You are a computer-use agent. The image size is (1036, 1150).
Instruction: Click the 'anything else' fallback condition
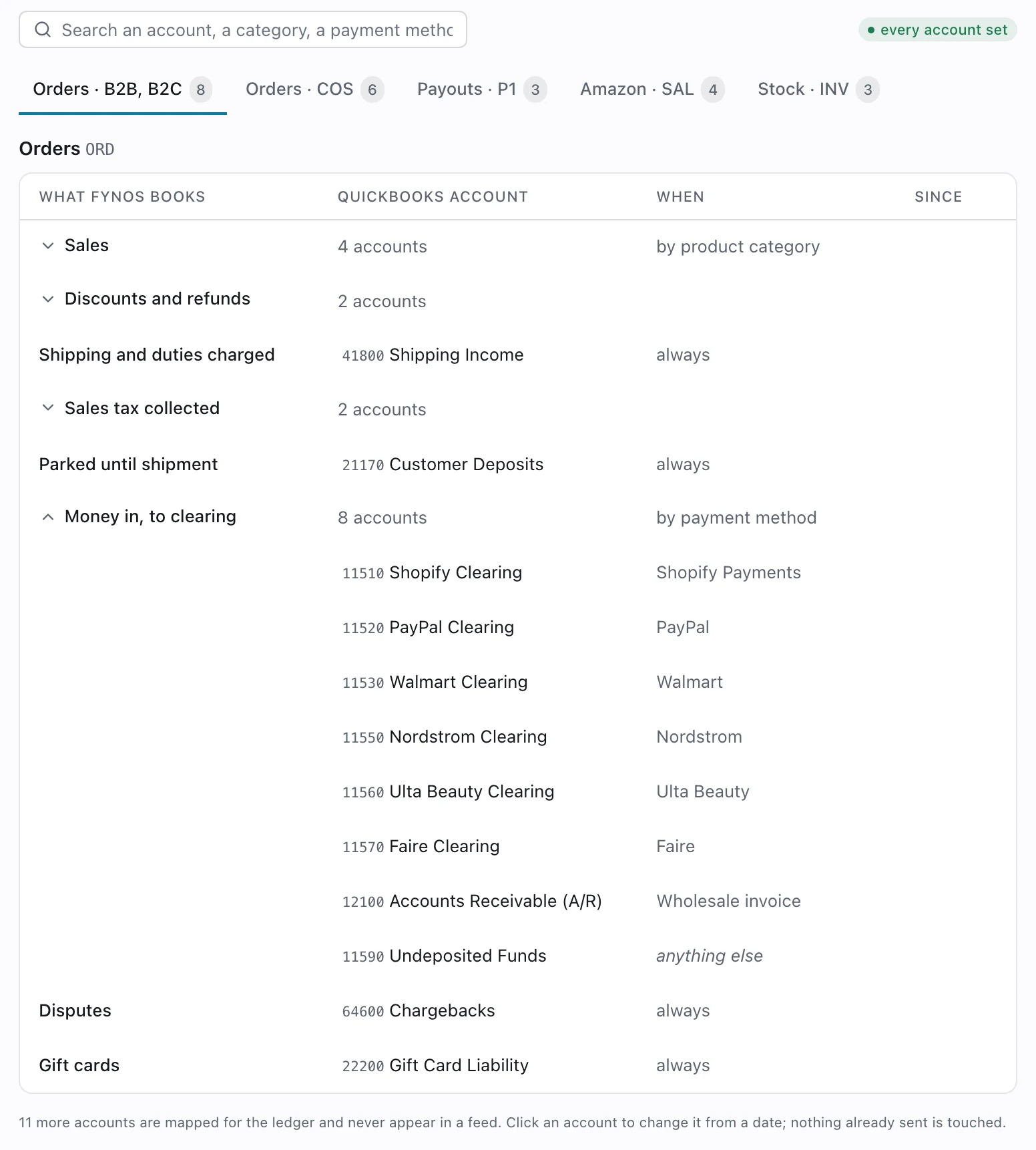710,956
